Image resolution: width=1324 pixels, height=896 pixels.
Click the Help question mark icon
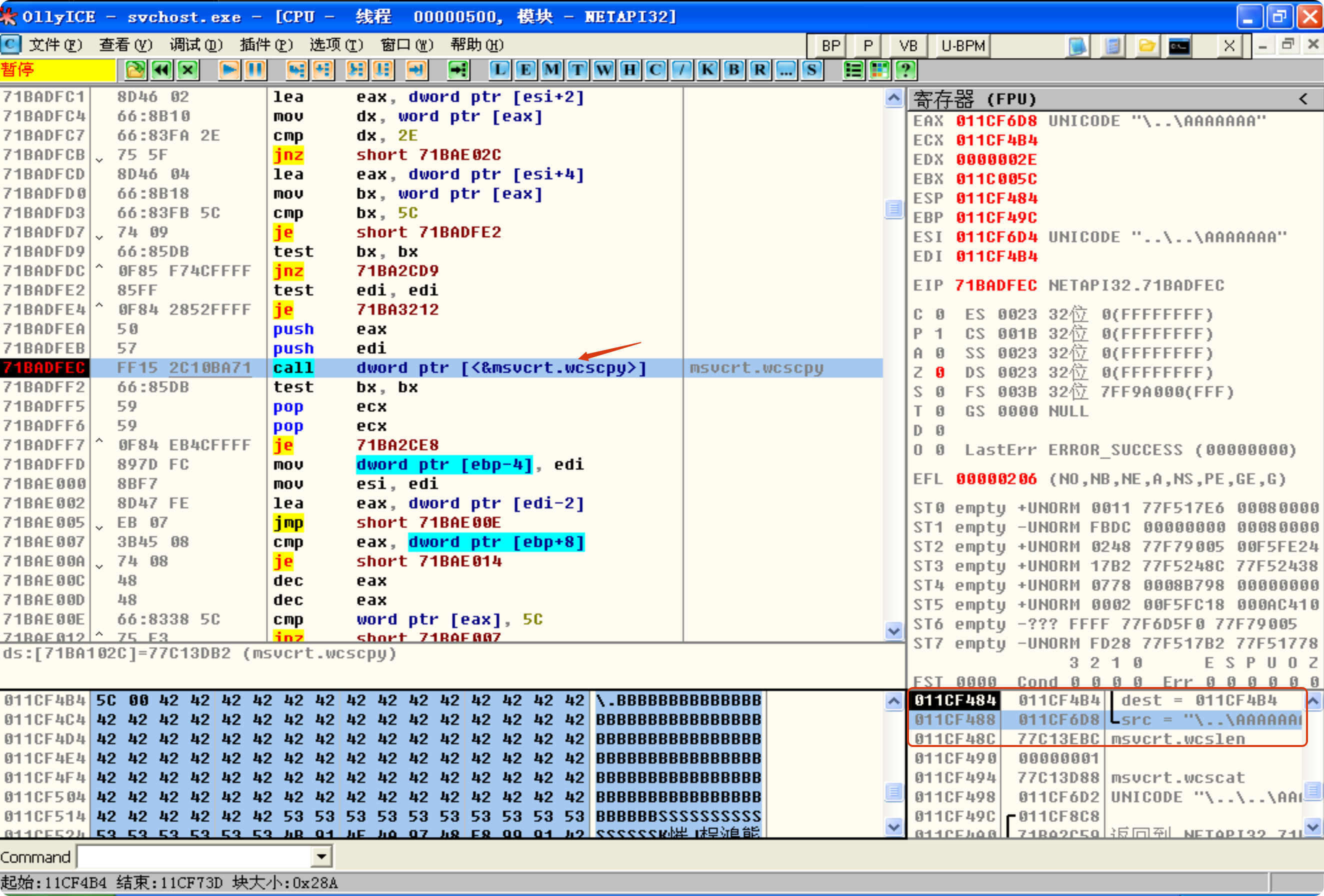pyautogui.click(x=905, y=70)
